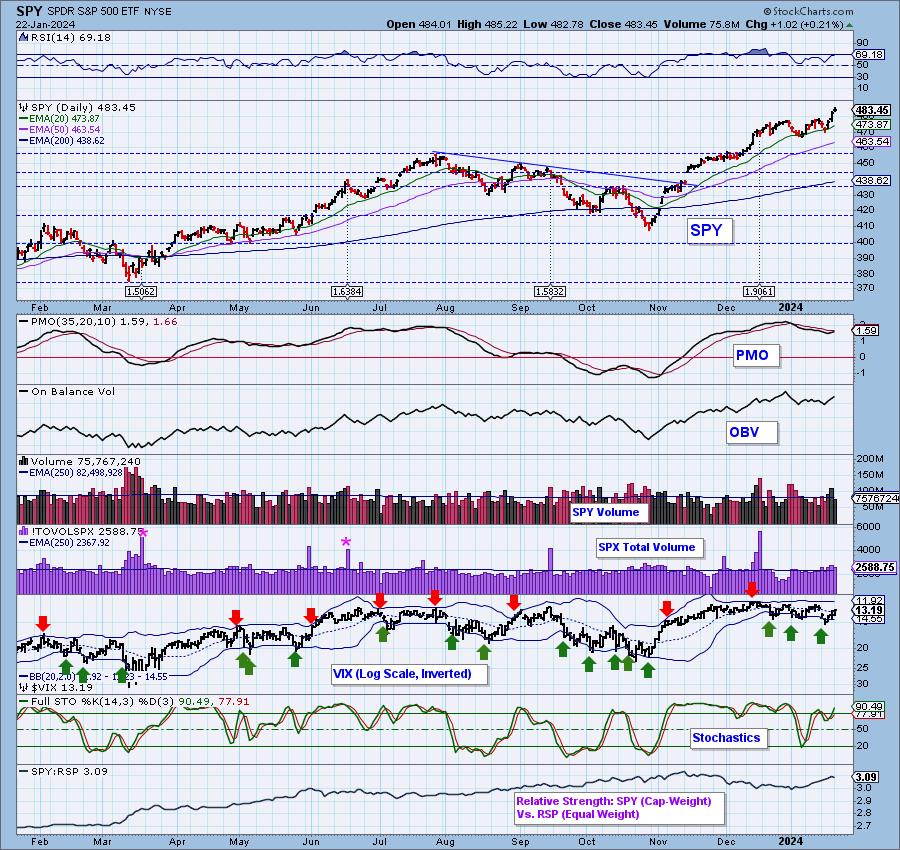The image size is (900, 850).
Task: Click the 2024 label on the bottom date axis
Action: tap(790, 841)
